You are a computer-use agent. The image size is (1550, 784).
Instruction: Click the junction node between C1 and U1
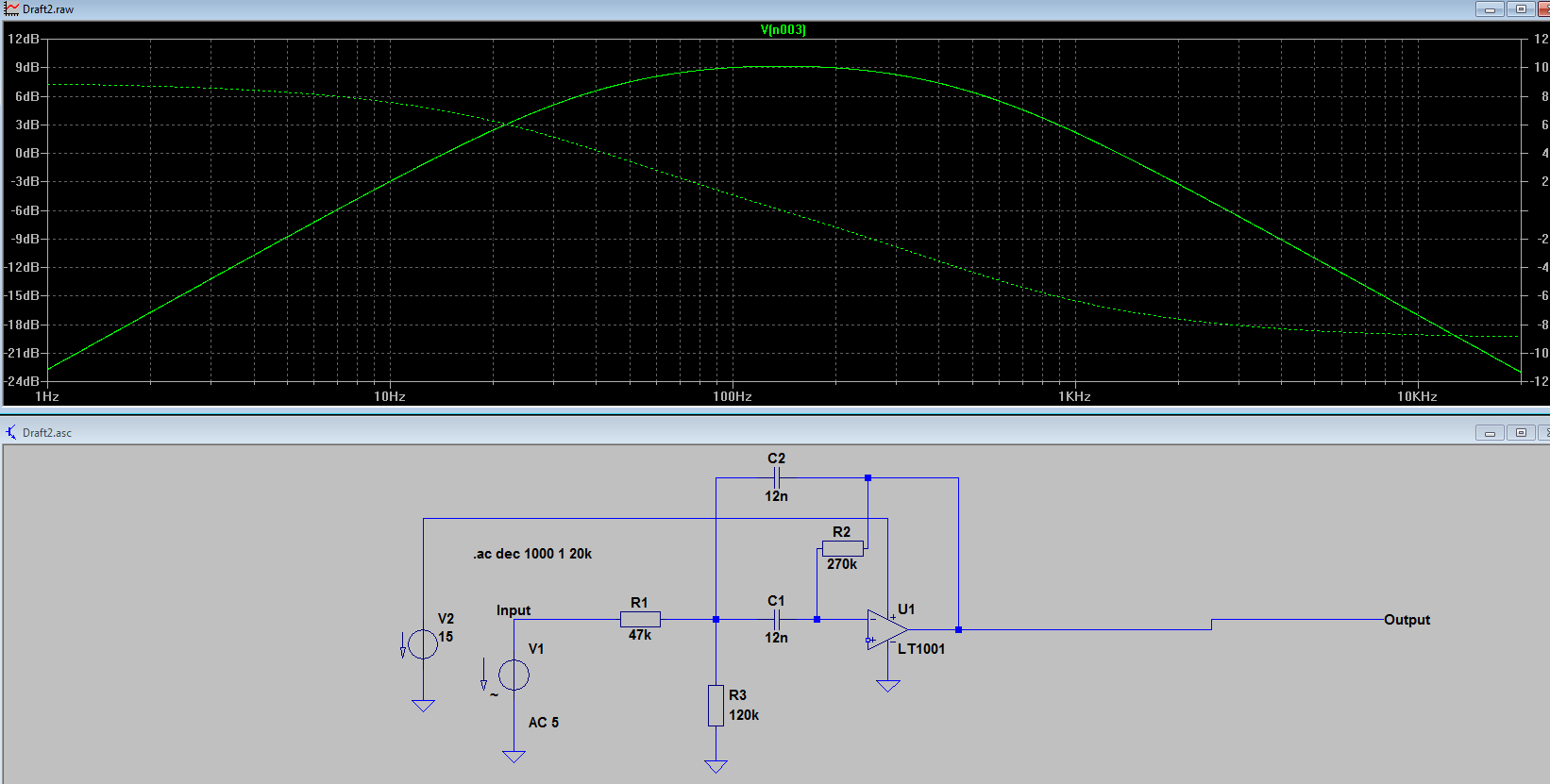(x=817, y=619)
